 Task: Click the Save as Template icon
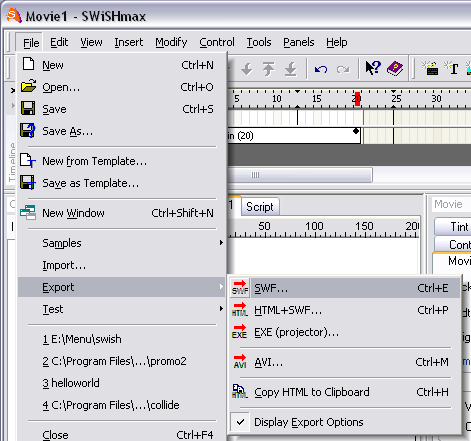(x=28, y=182)
